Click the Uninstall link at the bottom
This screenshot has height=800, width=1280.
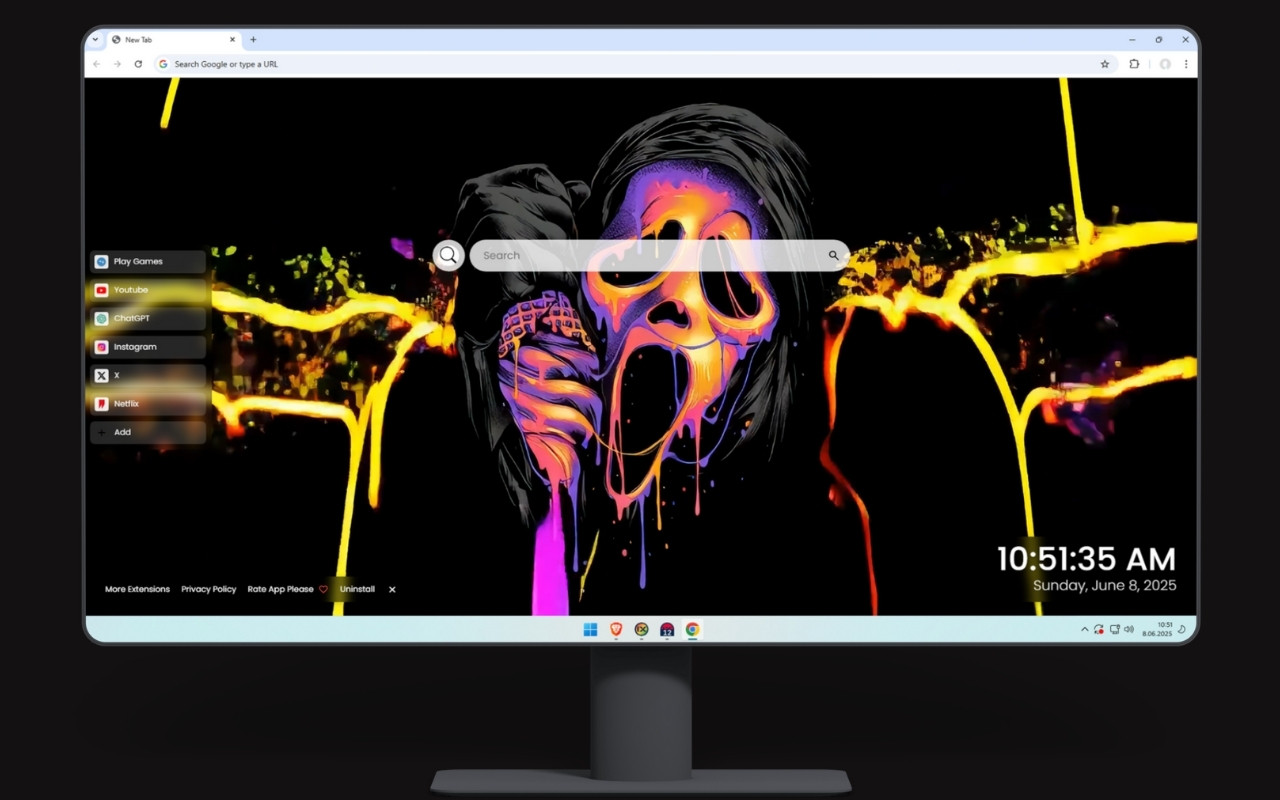click(357, 590)
